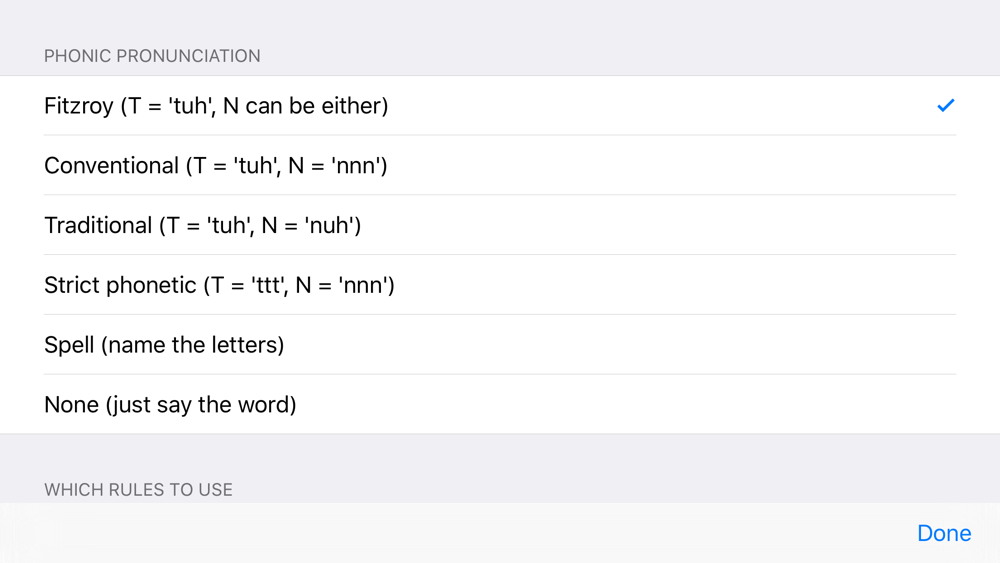
Task: Select Spell (name the letters)
Action: coord(500,345)
